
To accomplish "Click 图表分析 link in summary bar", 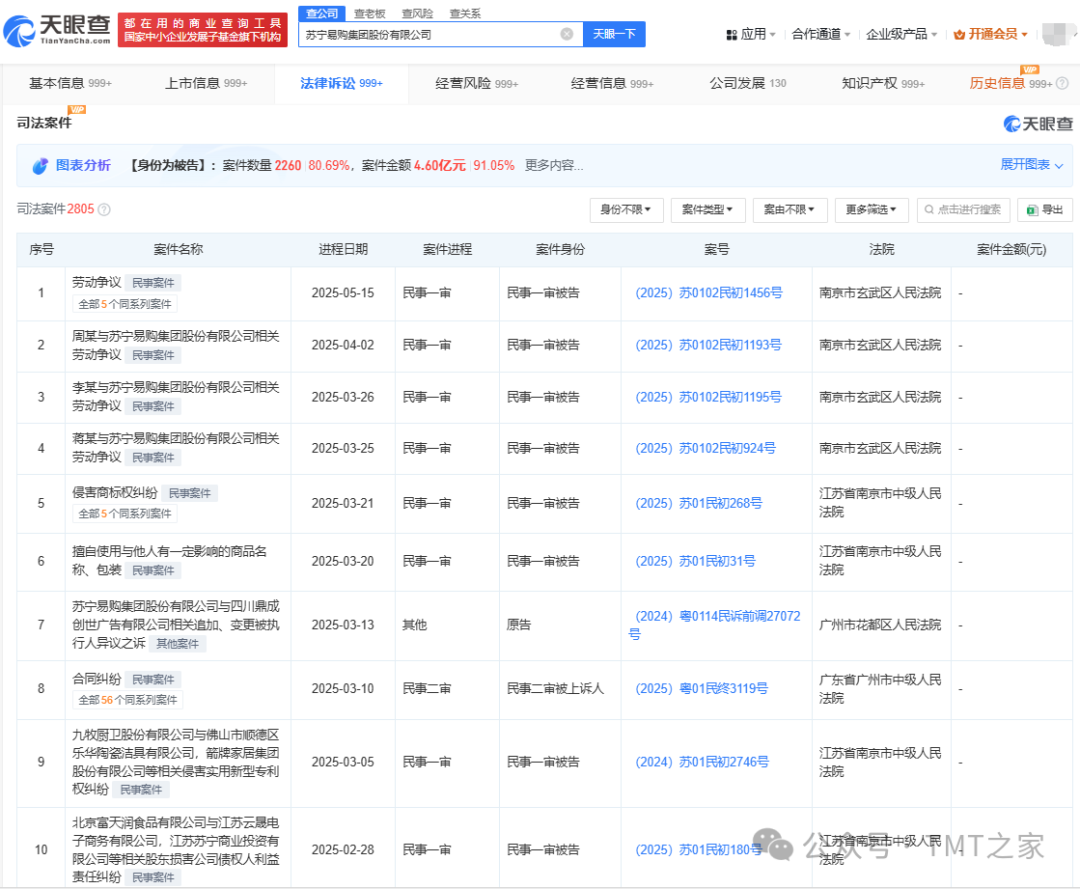I will (x=83, y=165).
